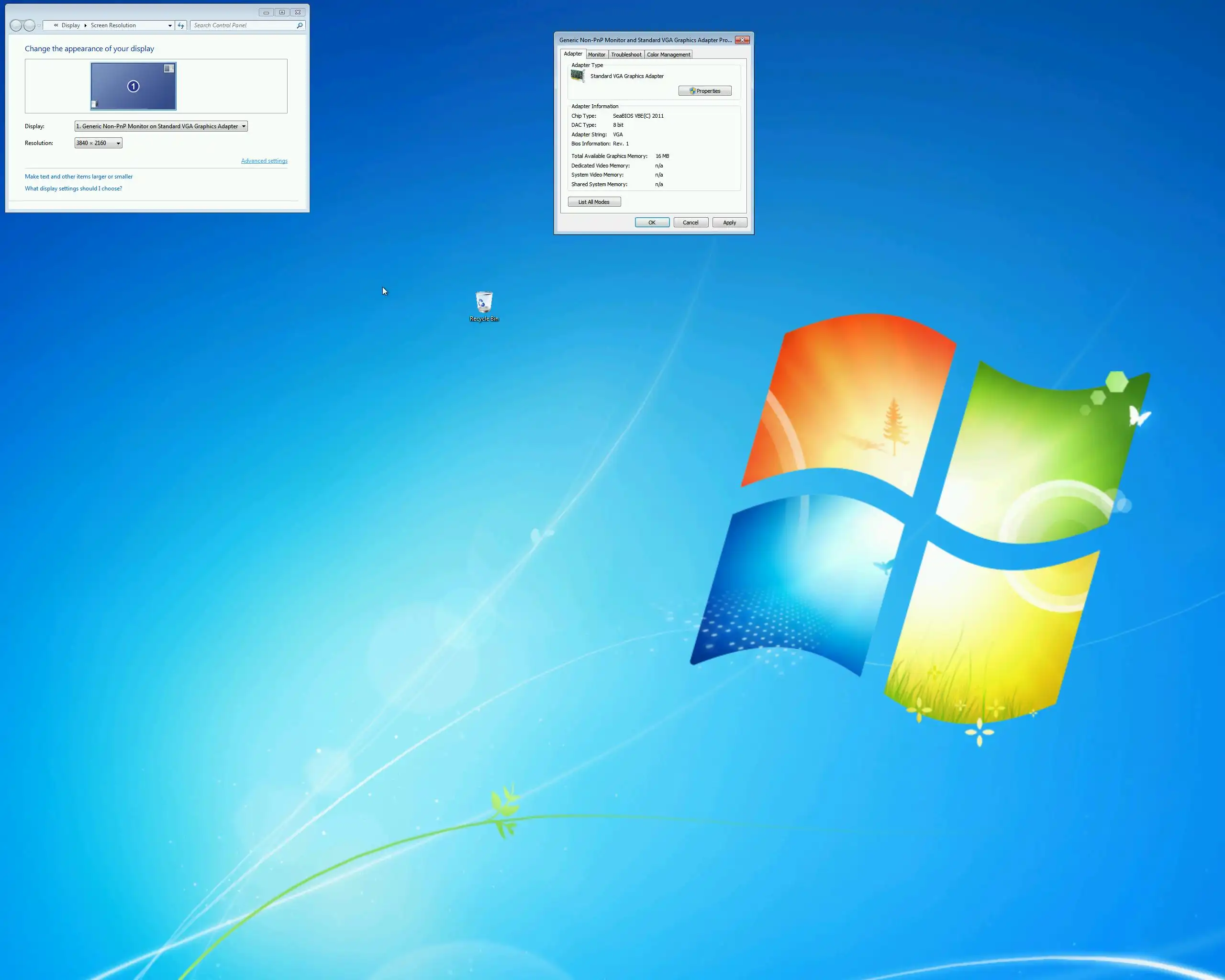
Task: Click the adapter Properties button
Action: coord(704,91)
